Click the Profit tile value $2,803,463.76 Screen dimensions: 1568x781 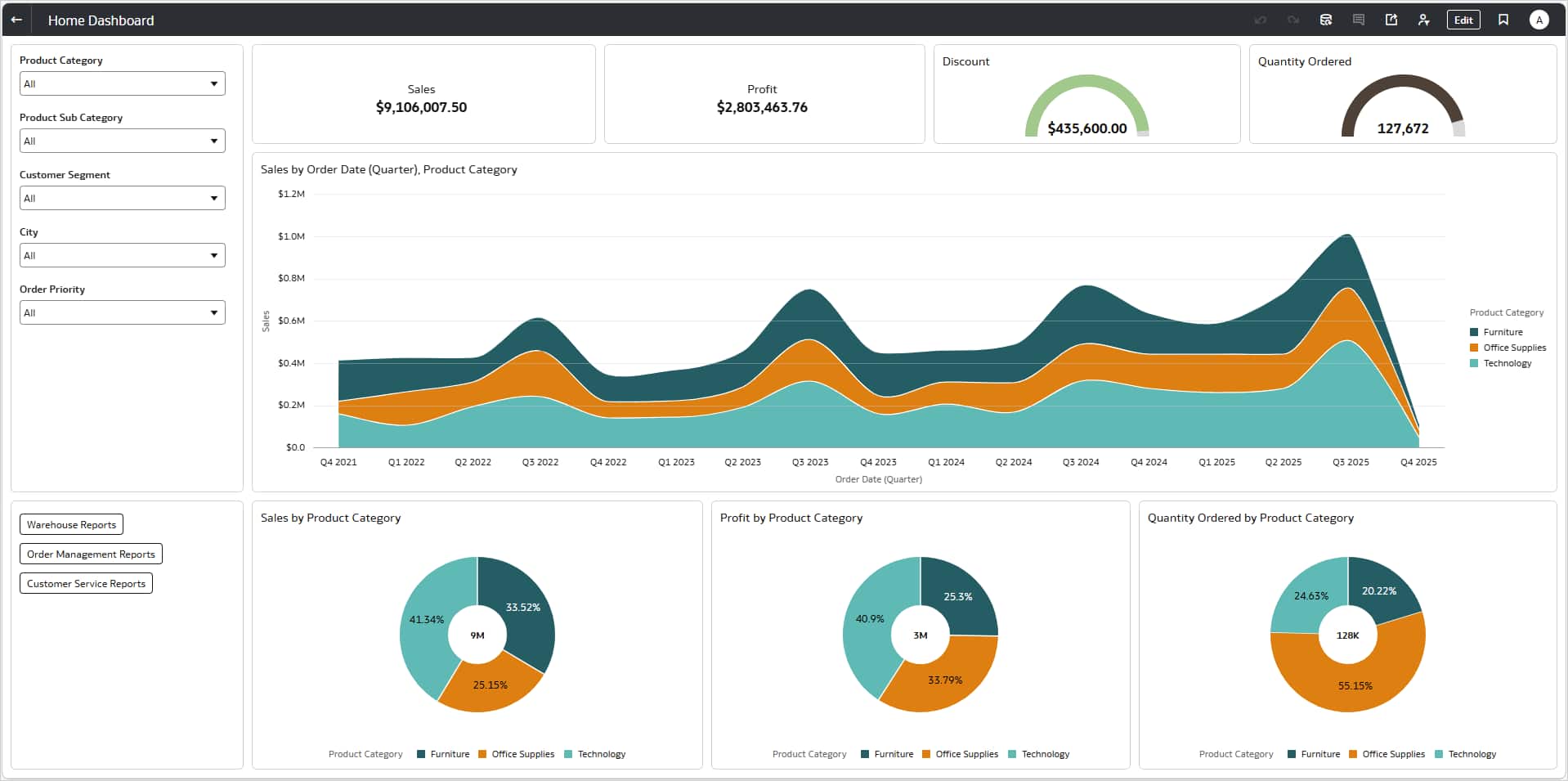point(762,107)
